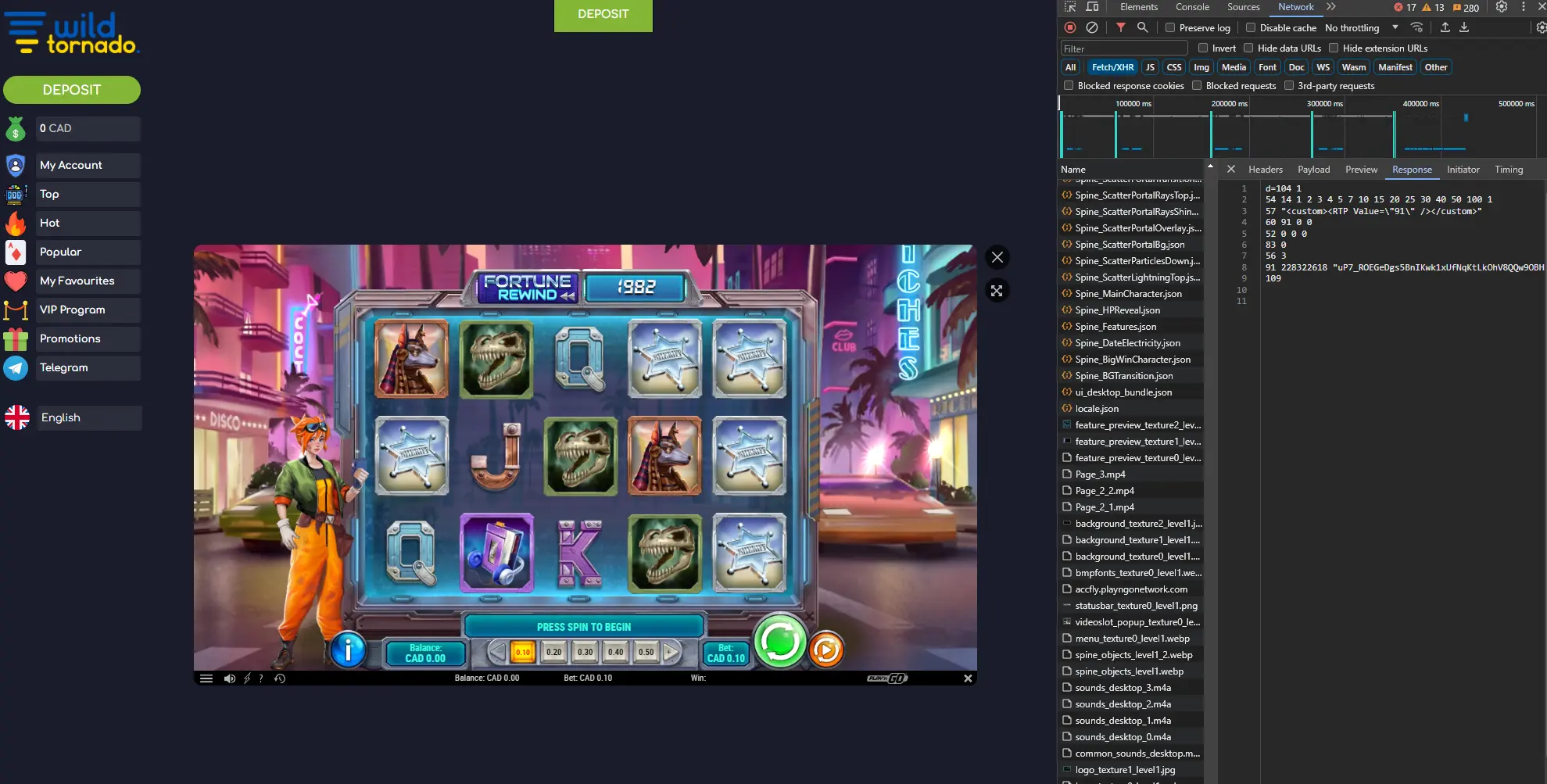
Task: Click into the network Filter field
Action: coord(1124,48)
